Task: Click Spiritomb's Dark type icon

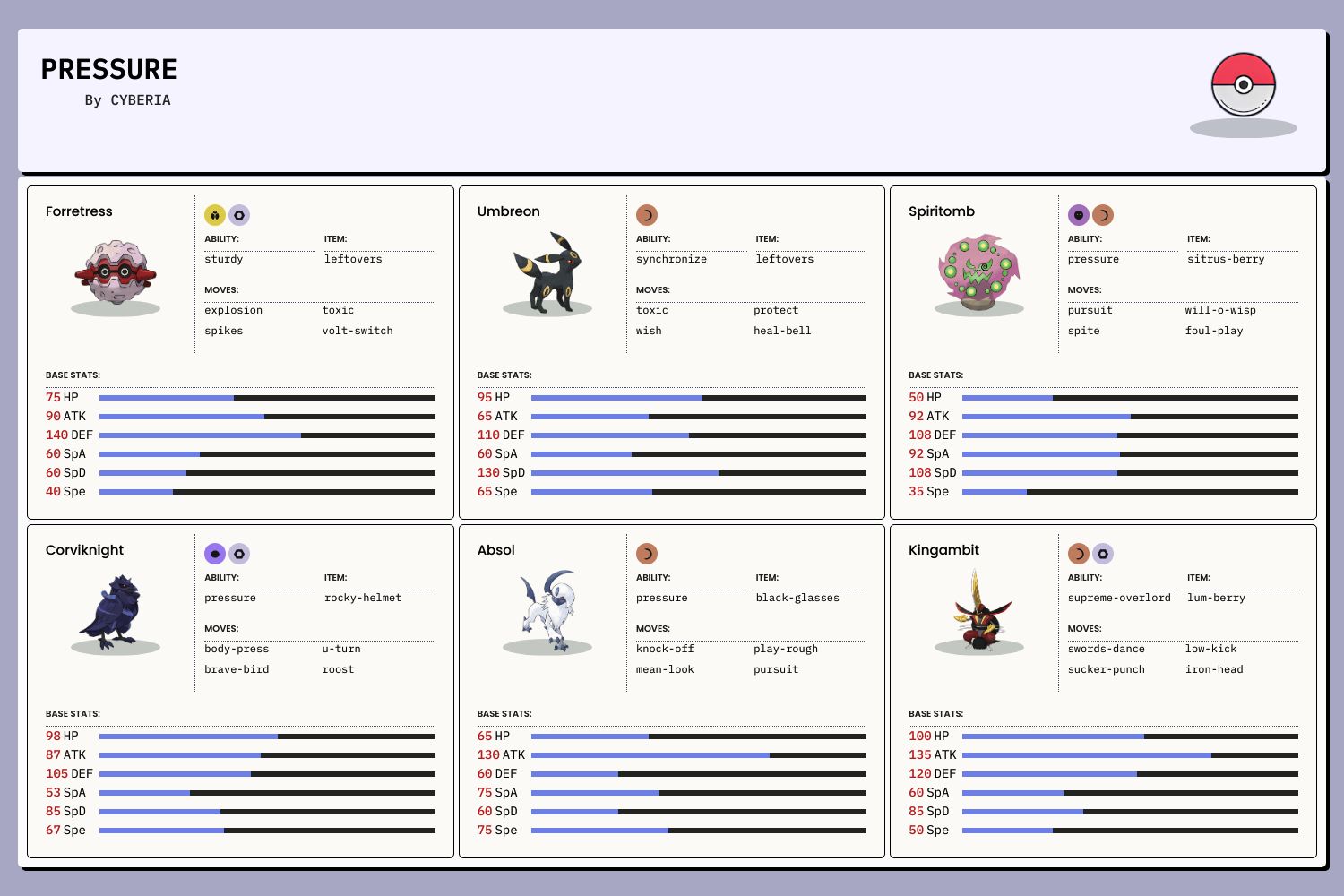Action: coord(1103,215)
